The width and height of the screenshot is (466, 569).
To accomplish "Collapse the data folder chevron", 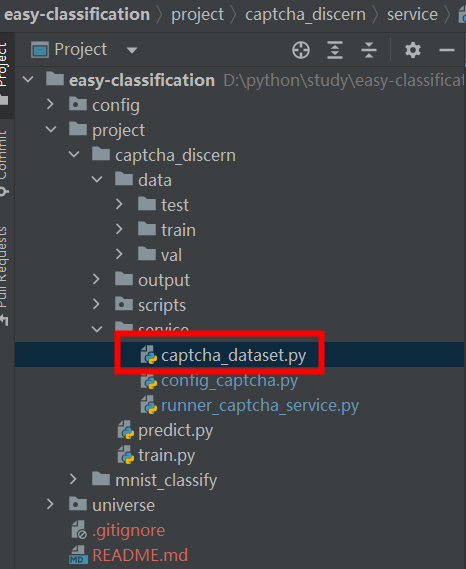I will [x=97, y=180].
